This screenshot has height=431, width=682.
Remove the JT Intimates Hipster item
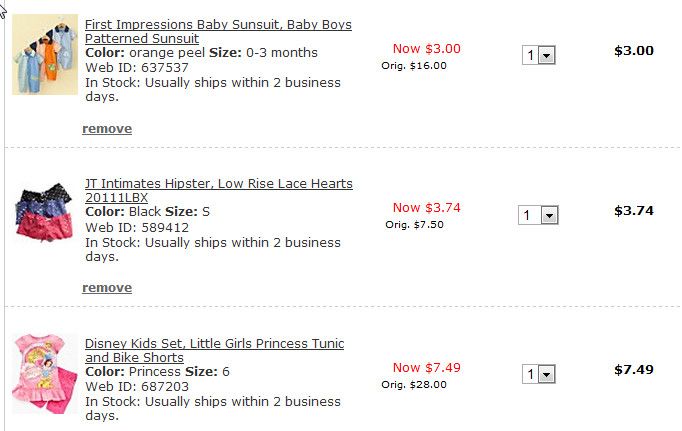[x=107, y=288]
